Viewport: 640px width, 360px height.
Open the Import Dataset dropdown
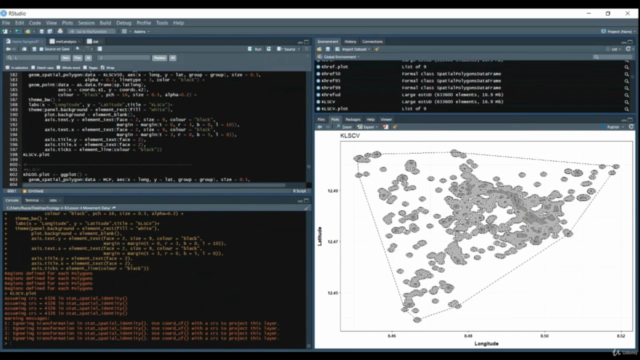353,49
